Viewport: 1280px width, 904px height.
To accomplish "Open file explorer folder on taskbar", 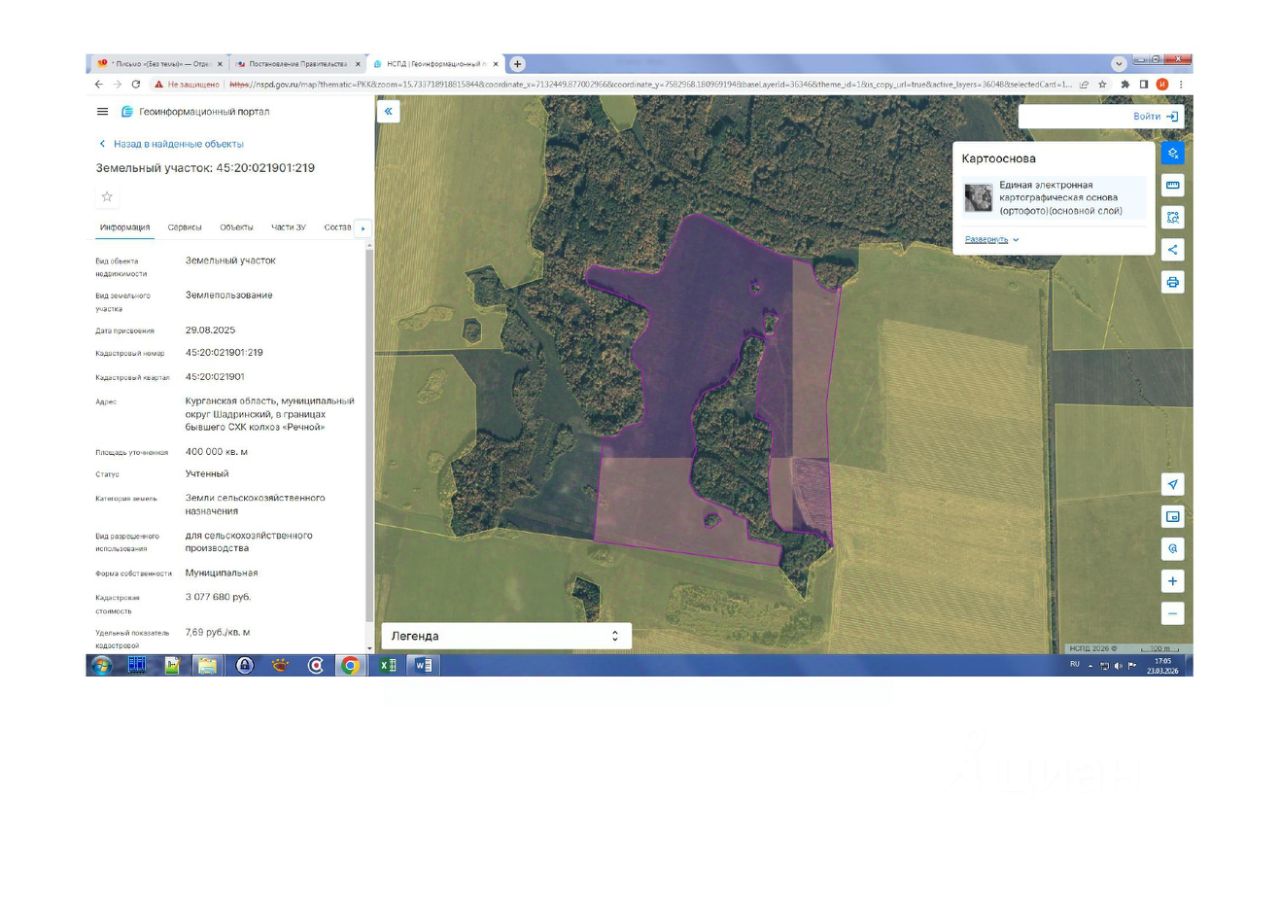I will tap(207, 665).
